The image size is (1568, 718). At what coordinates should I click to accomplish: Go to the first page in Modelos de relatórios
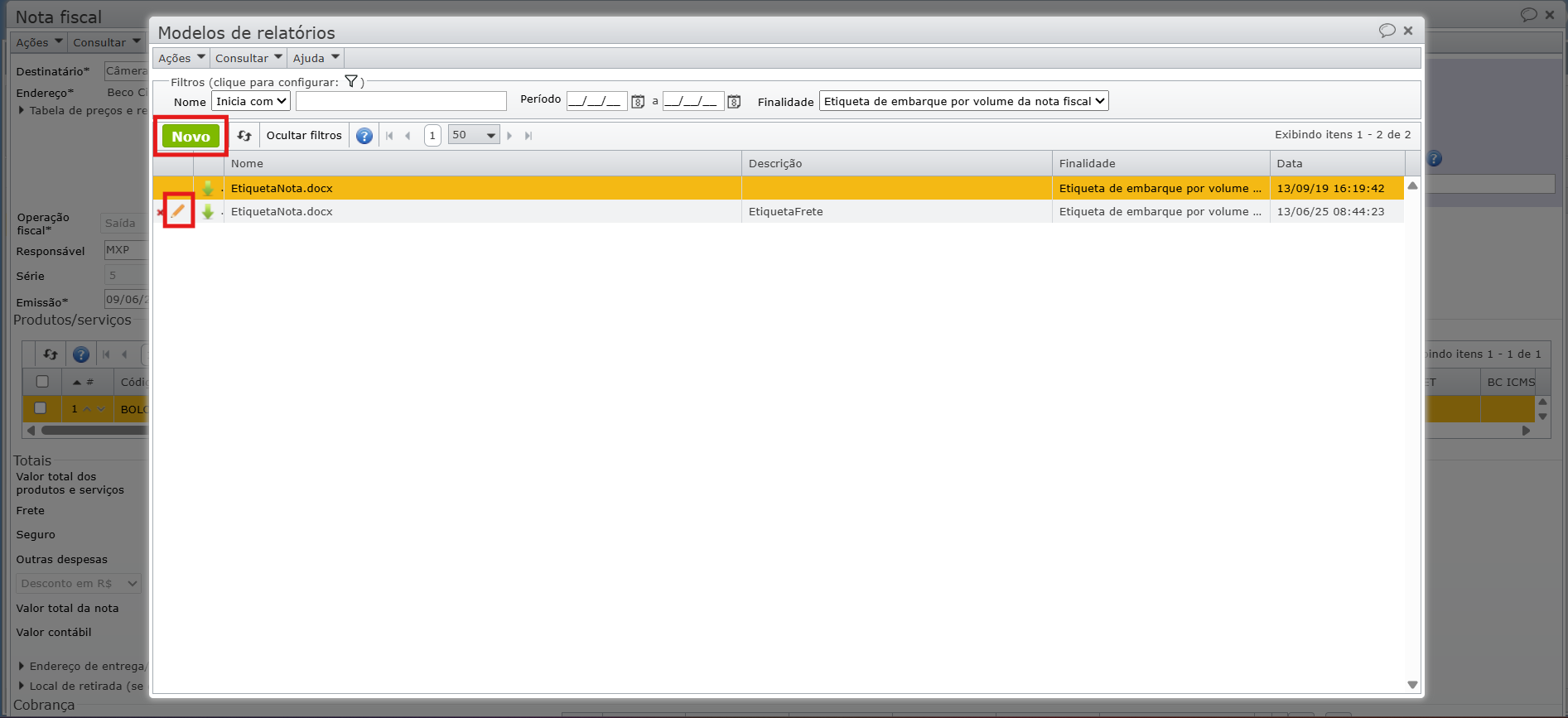click(x=389, y=136)
